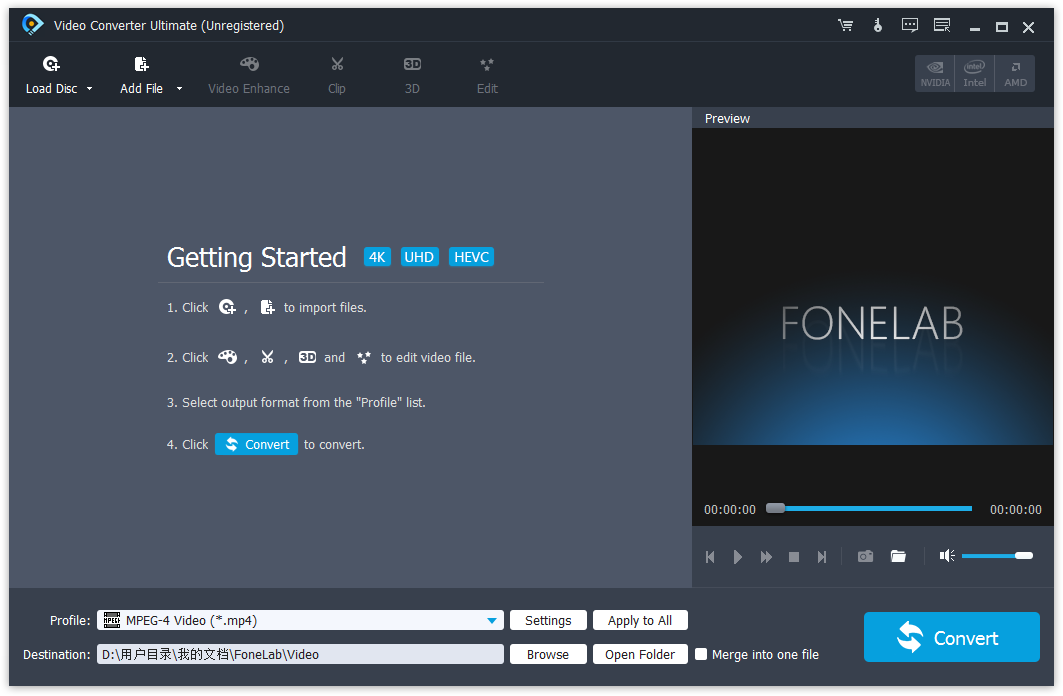Click Apply to All button
The image size is (1063, 696).
tap(640, 620)
